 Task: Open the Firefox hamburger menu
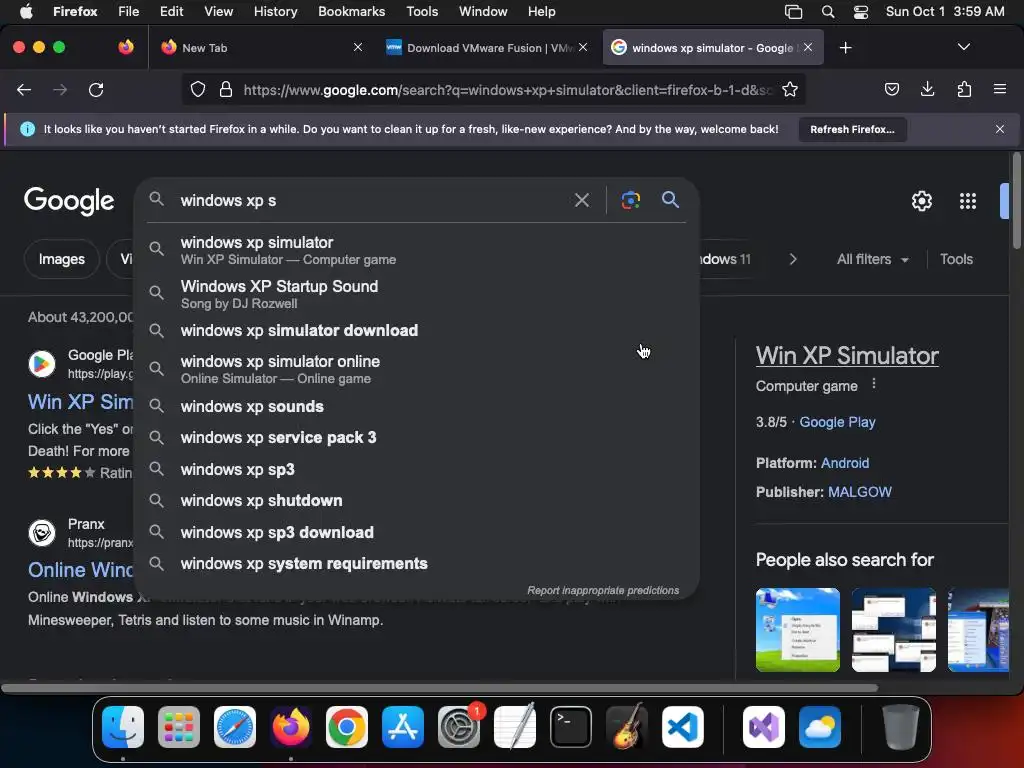[999, 89]
